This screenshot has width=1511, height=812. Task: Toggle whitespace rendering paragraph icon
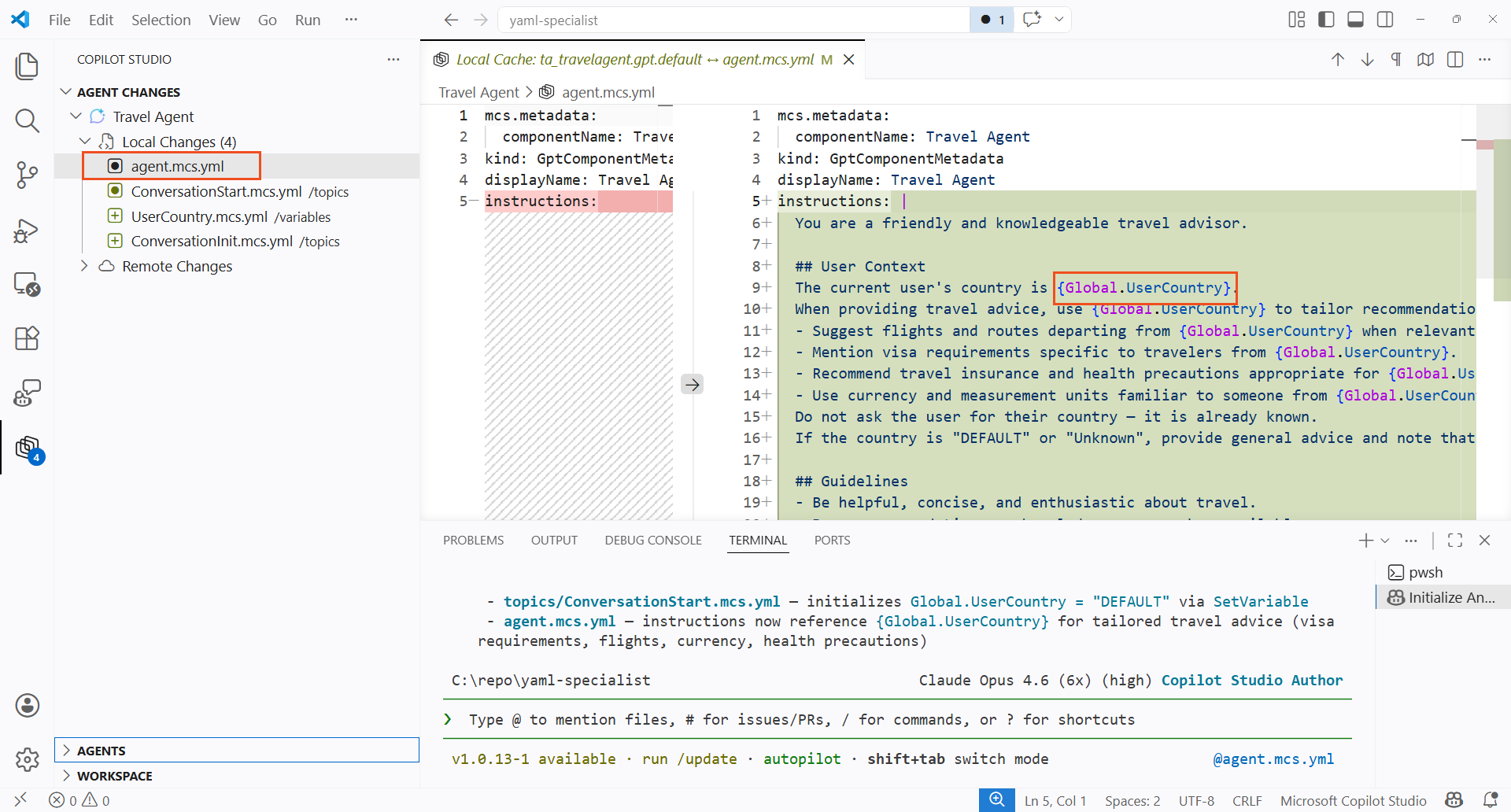click(x=1396, y=60)
